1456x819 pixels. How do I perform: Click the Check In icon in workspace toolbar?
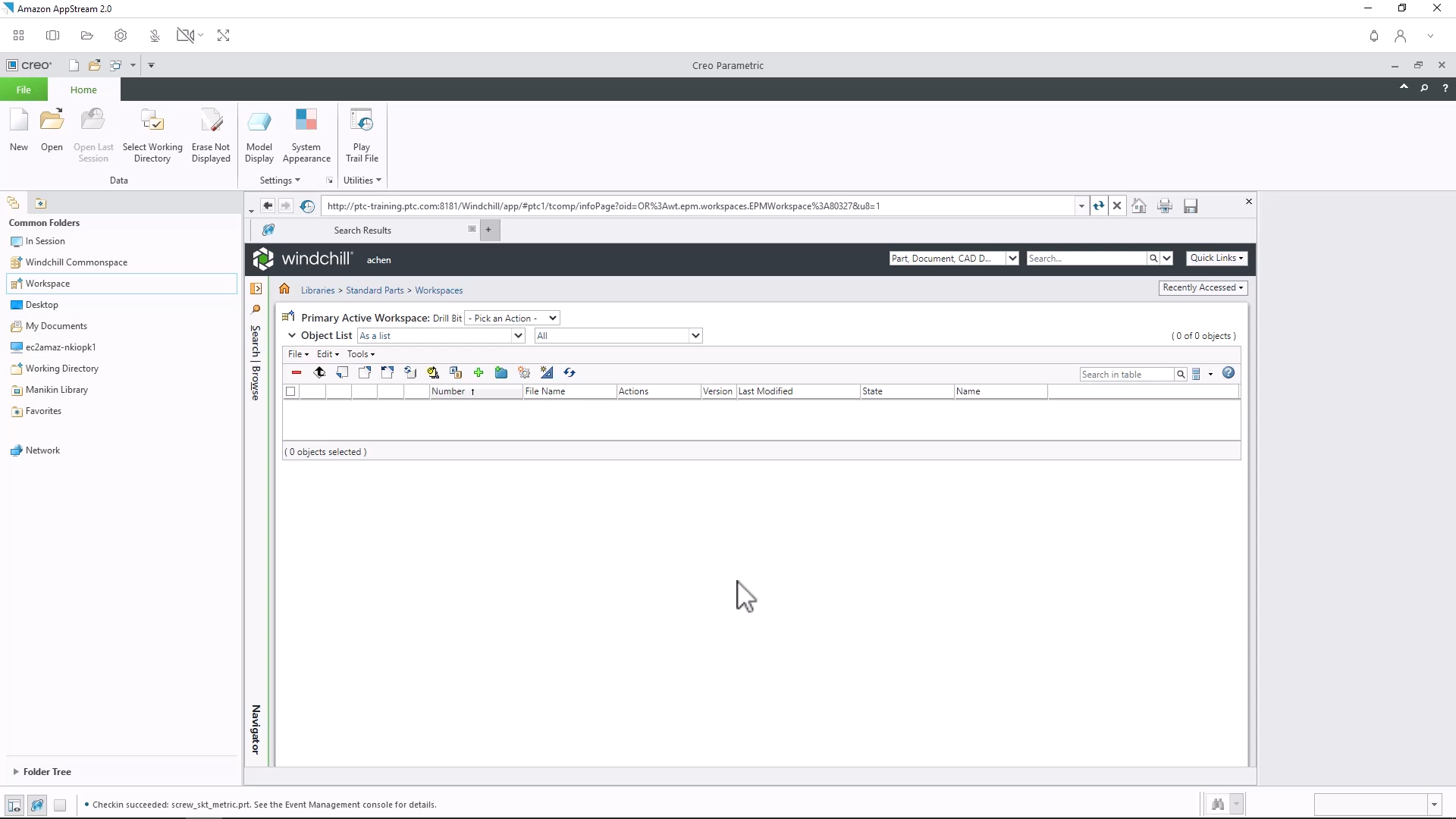(x=342, y=372)
